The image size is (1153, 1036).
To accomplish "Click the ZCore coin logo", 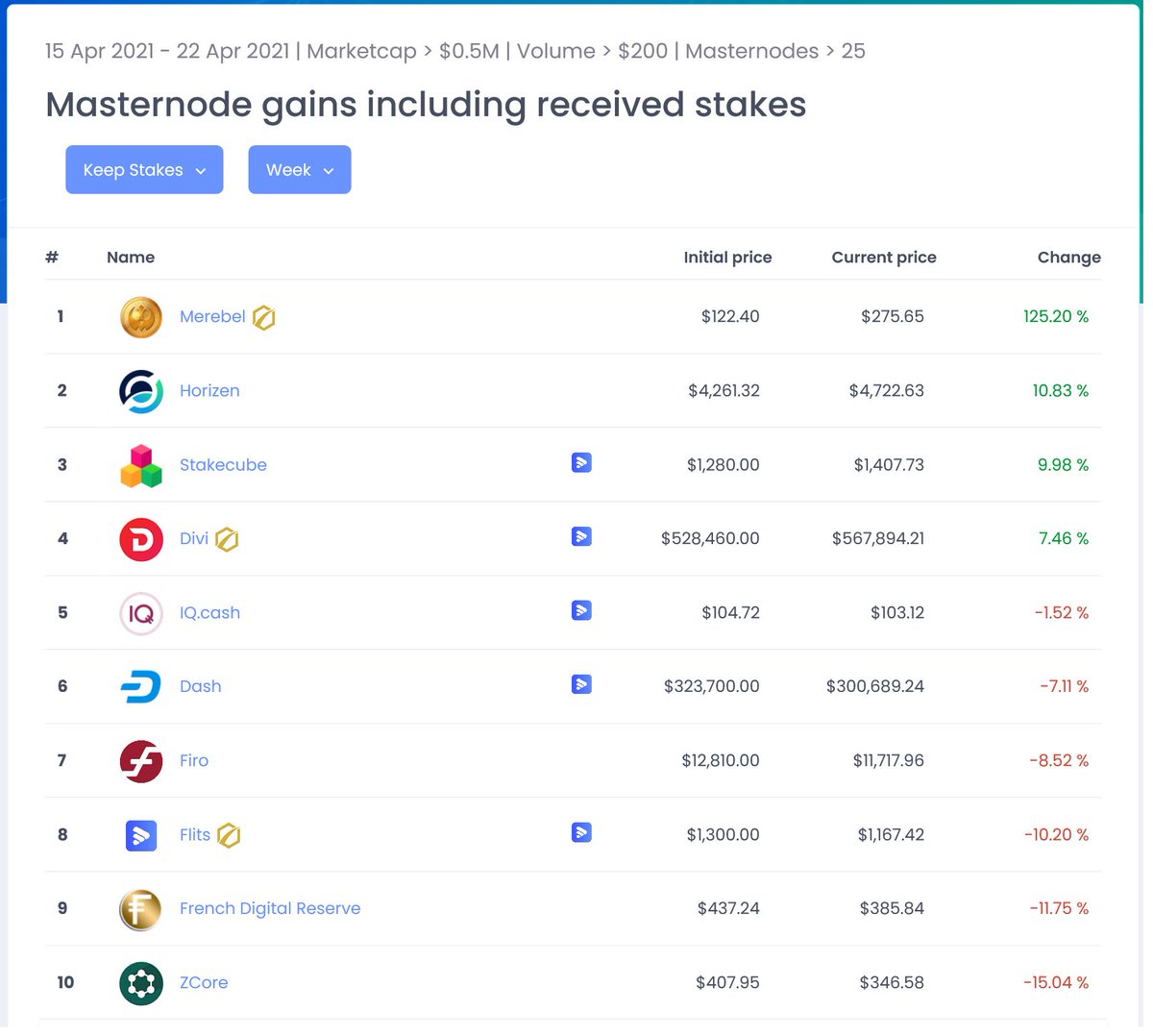I will click(x=141, y=983).
